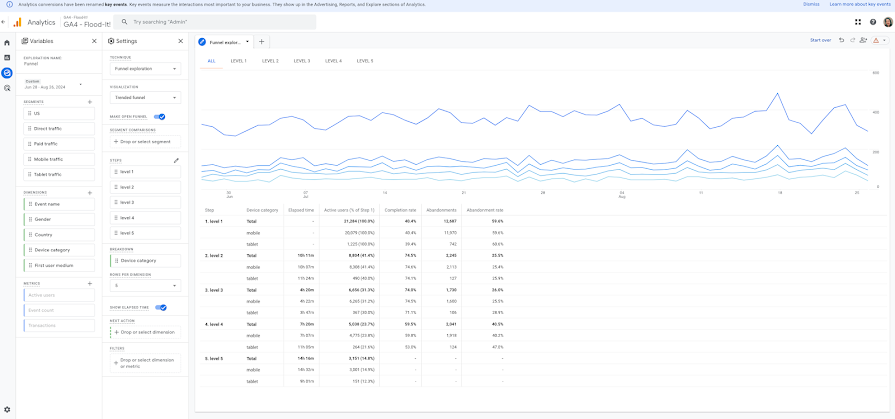Toggle the Make Open Funnel switch
895x419 pixels.
coord(160,116)
